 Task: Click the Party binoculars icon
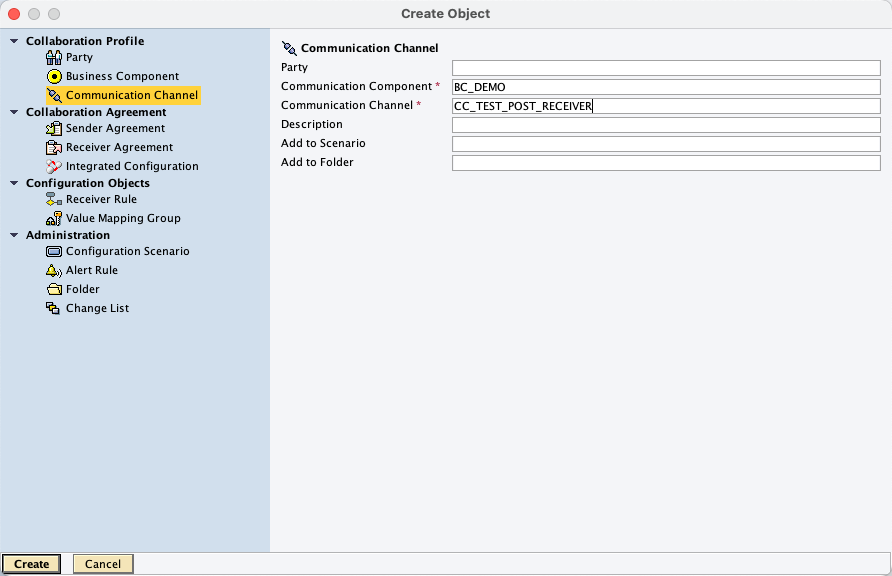click(54, 57)
